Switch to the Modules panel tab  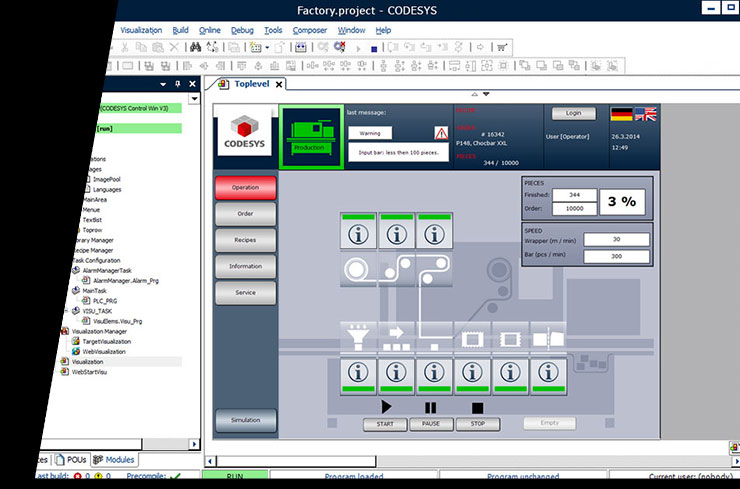point(113,459)
